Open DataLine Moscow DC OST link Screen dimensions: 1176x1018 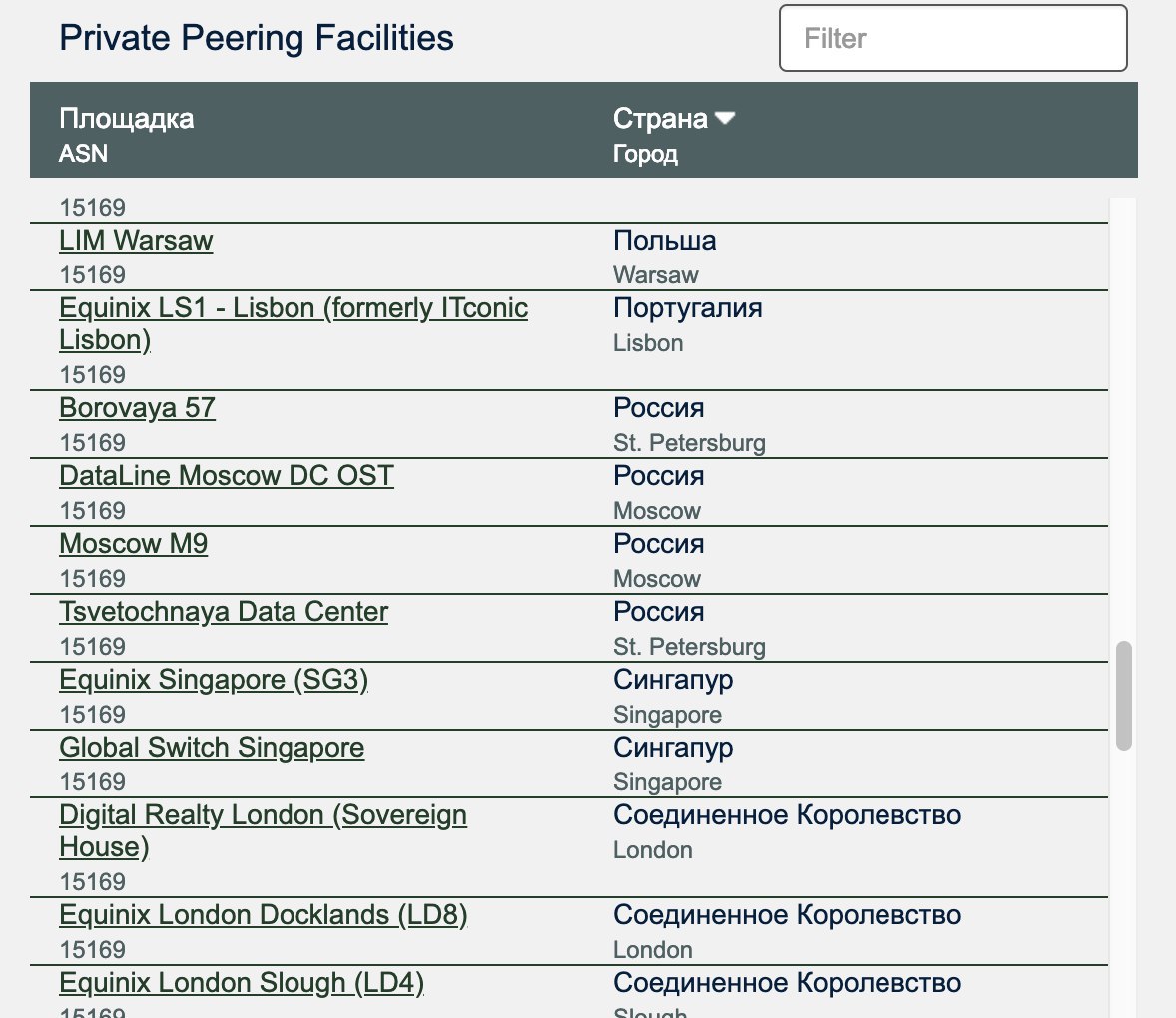[227, 476]
